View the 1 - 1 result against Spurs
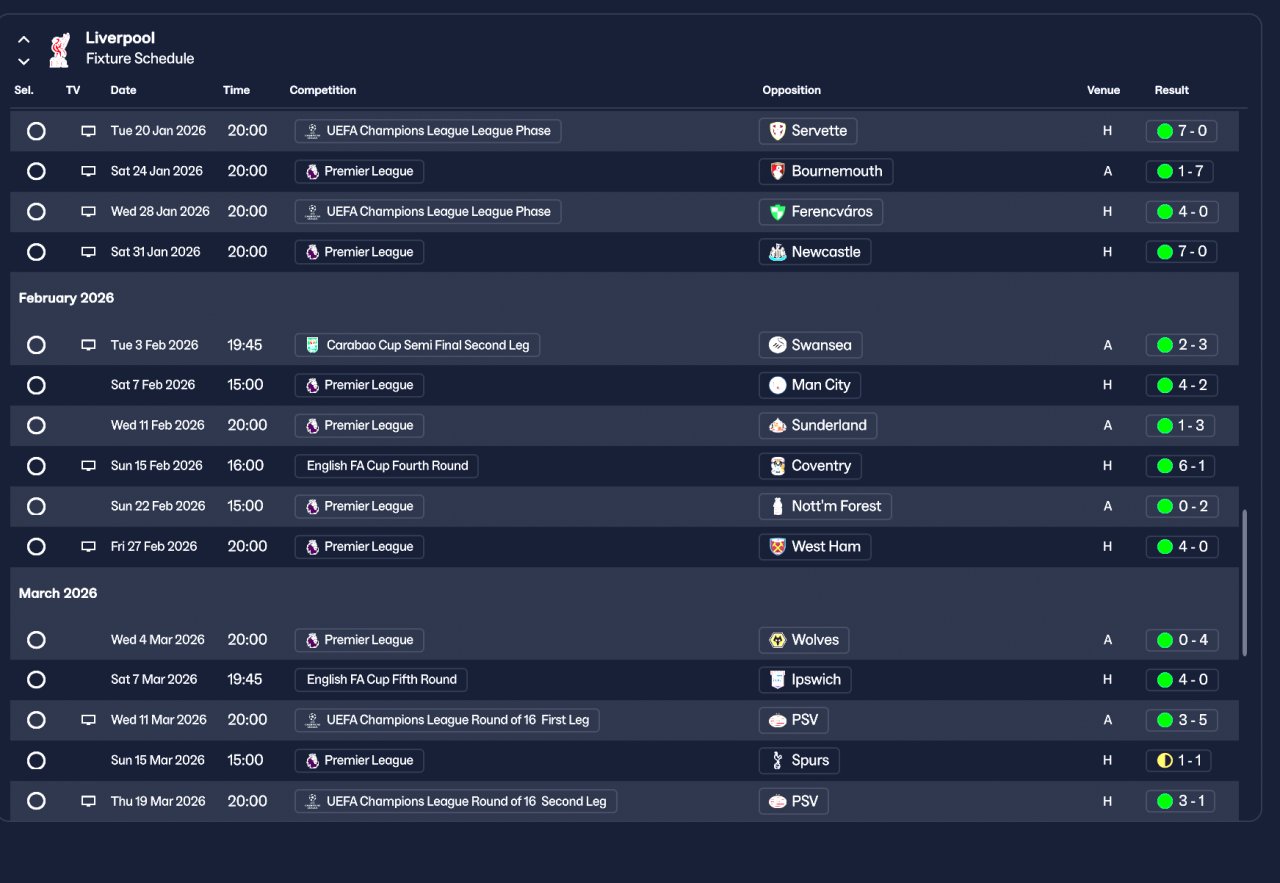This screenshot has height=883, width=1280. (1179, 761)
